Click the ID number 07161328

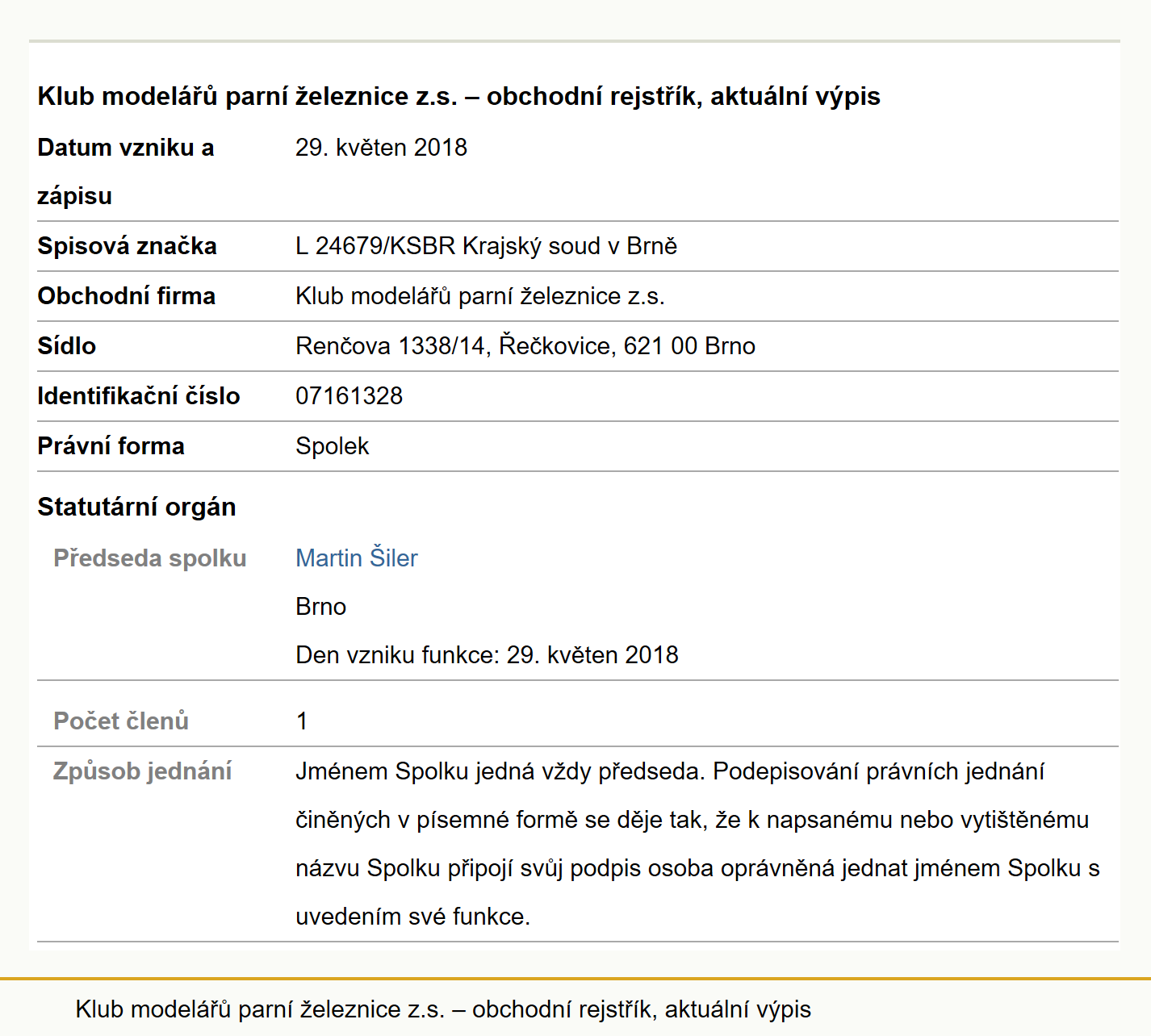[x=349, y=396]
